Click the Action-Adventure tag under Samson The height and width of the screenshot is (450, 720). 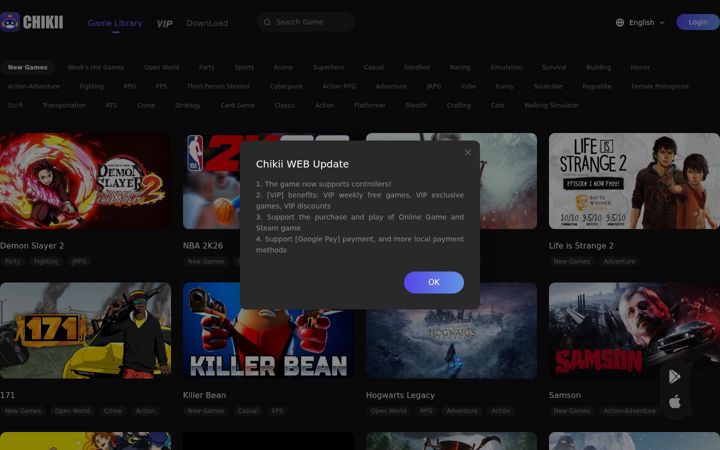coord(630,411)
